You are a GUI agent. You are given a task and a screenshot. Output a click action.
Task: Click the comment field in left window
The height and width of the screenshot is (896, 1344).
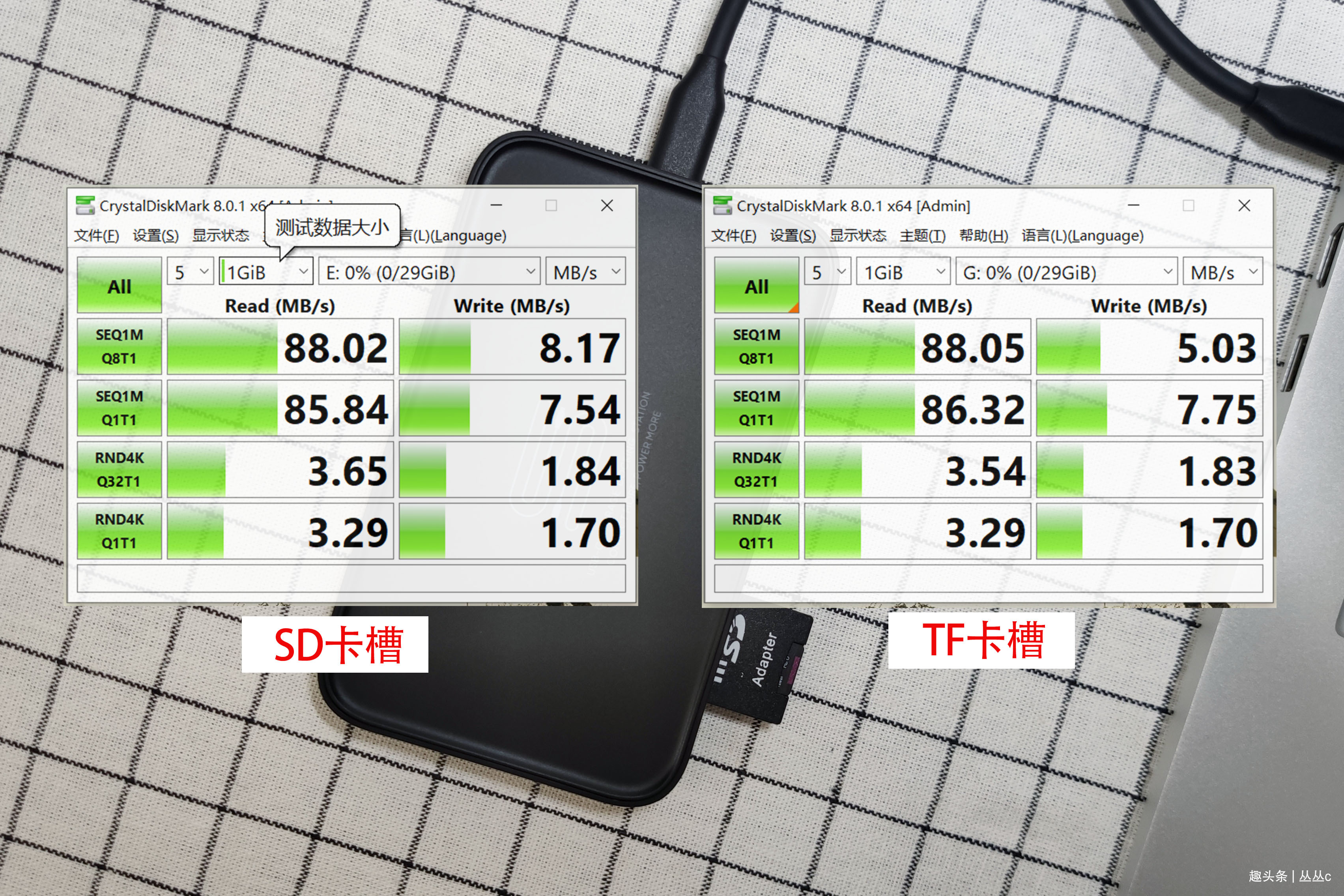[351, 578]
